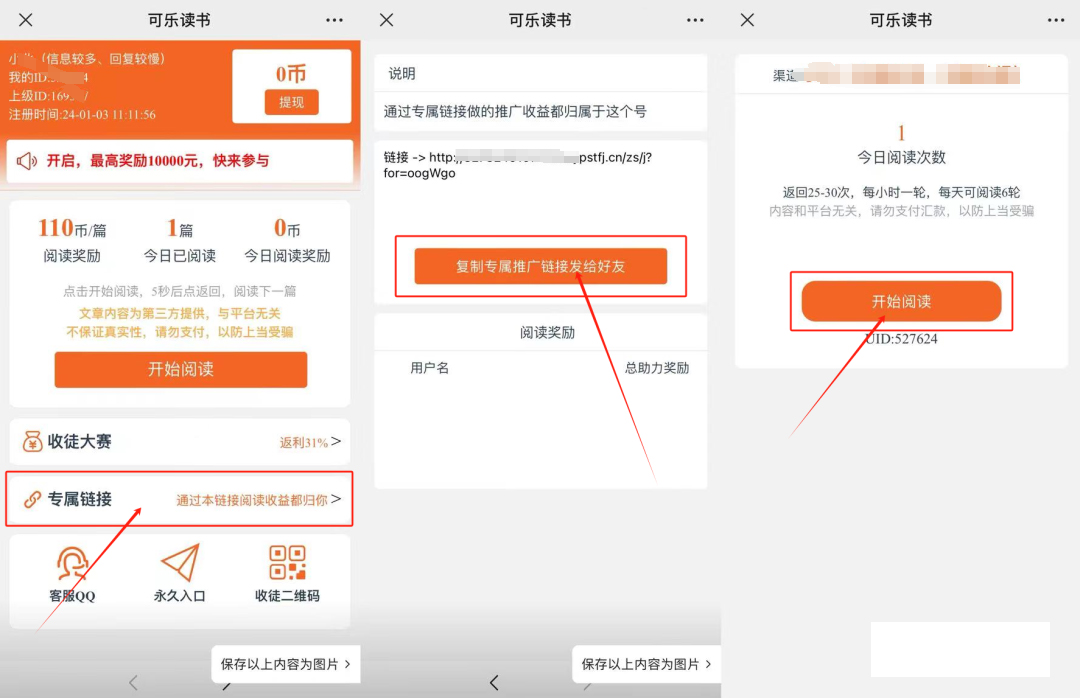The image size is (1080, 698).
Task: Expand 保存以上内容为图片 in the left panel
Action: [285, 664]
